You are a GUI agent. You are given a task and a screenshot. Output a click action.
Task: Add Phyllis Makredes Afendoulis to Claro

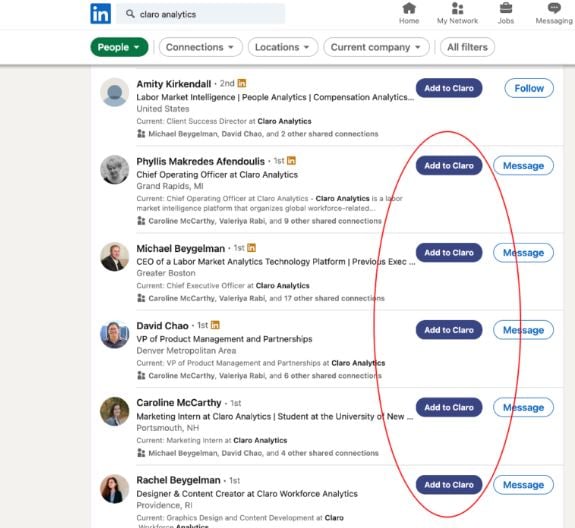point(449,165)
